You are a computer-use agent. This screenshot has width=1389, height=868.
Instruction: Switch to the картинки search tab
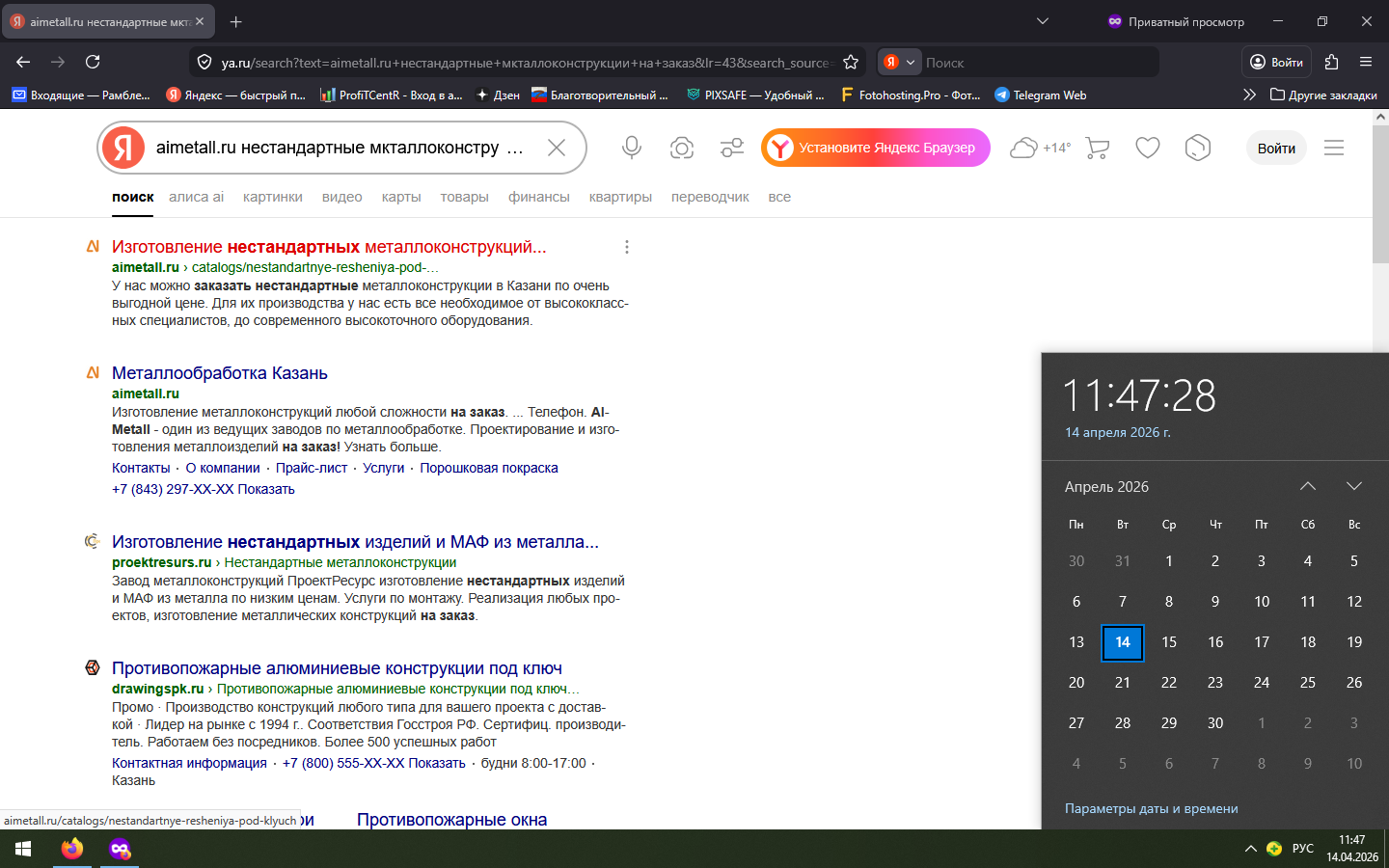[272, 197]
